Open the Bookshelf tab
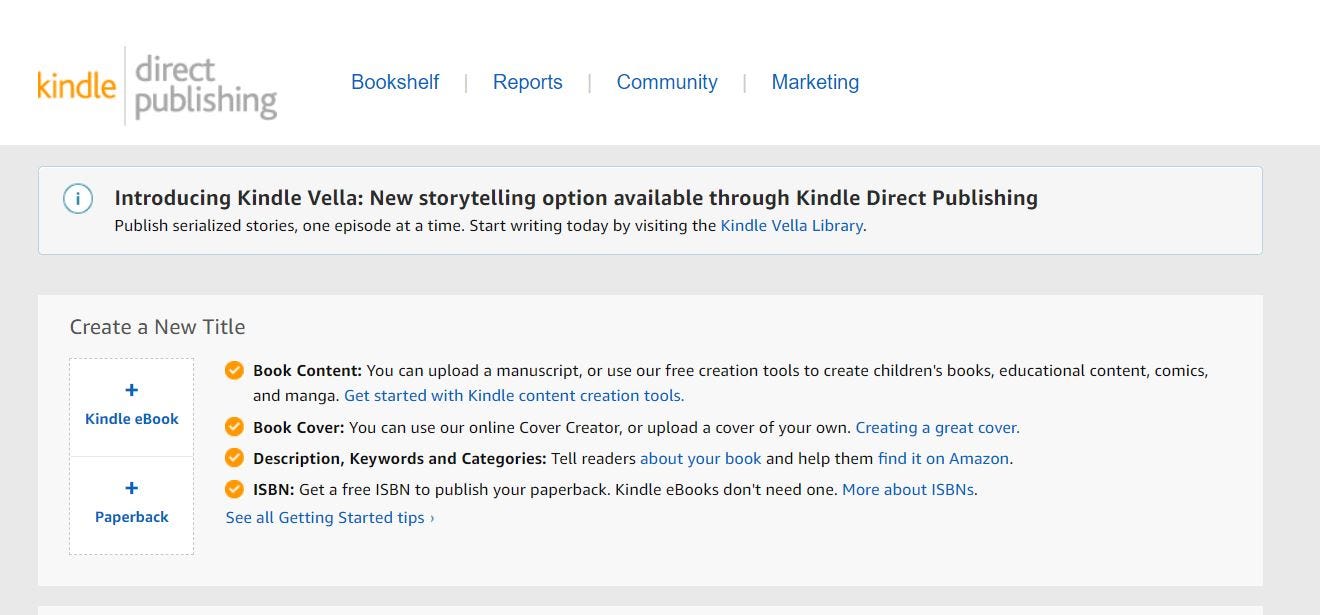 (x=395, y=82)
